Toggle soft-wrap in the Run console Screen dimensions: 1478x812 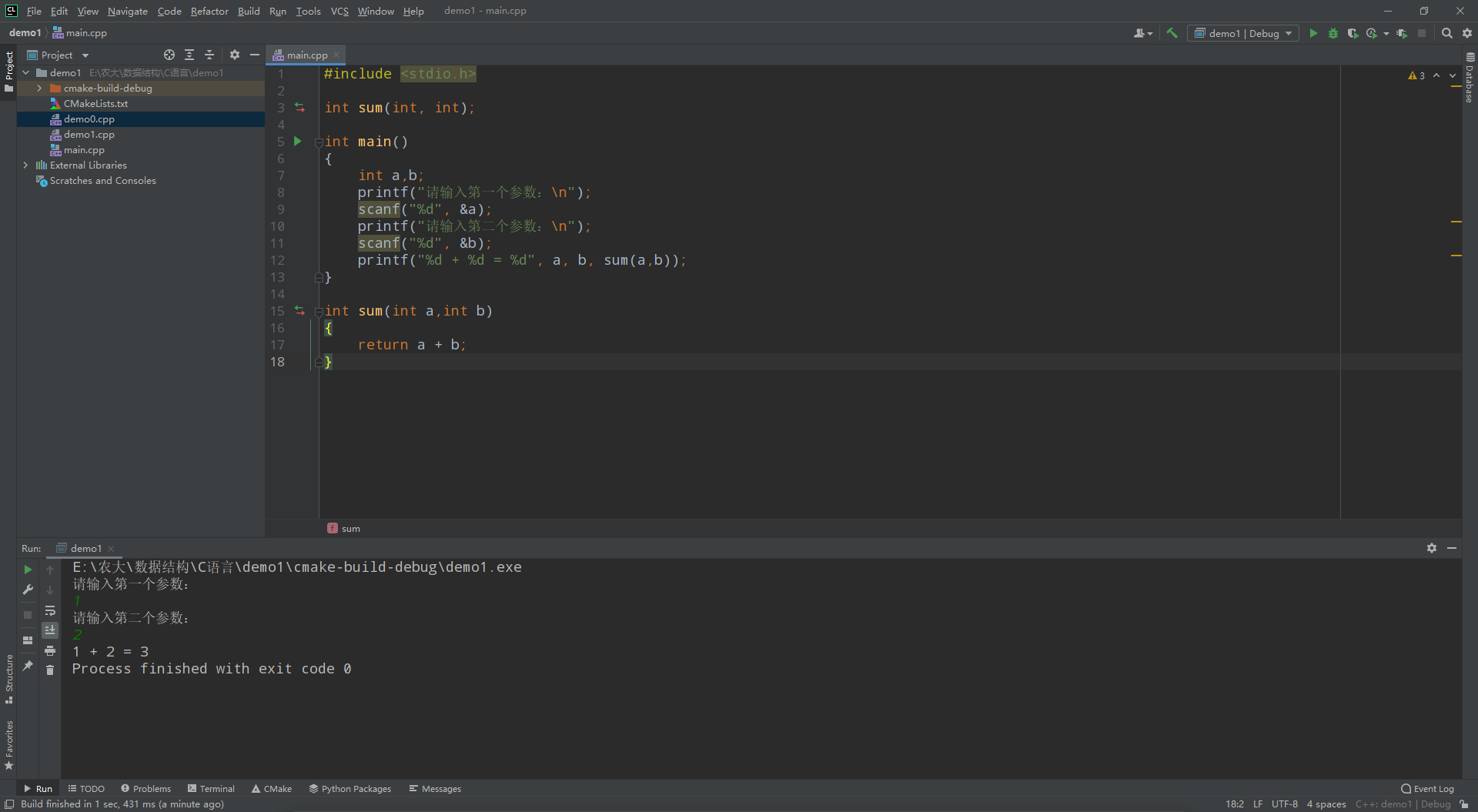(50, 610)
